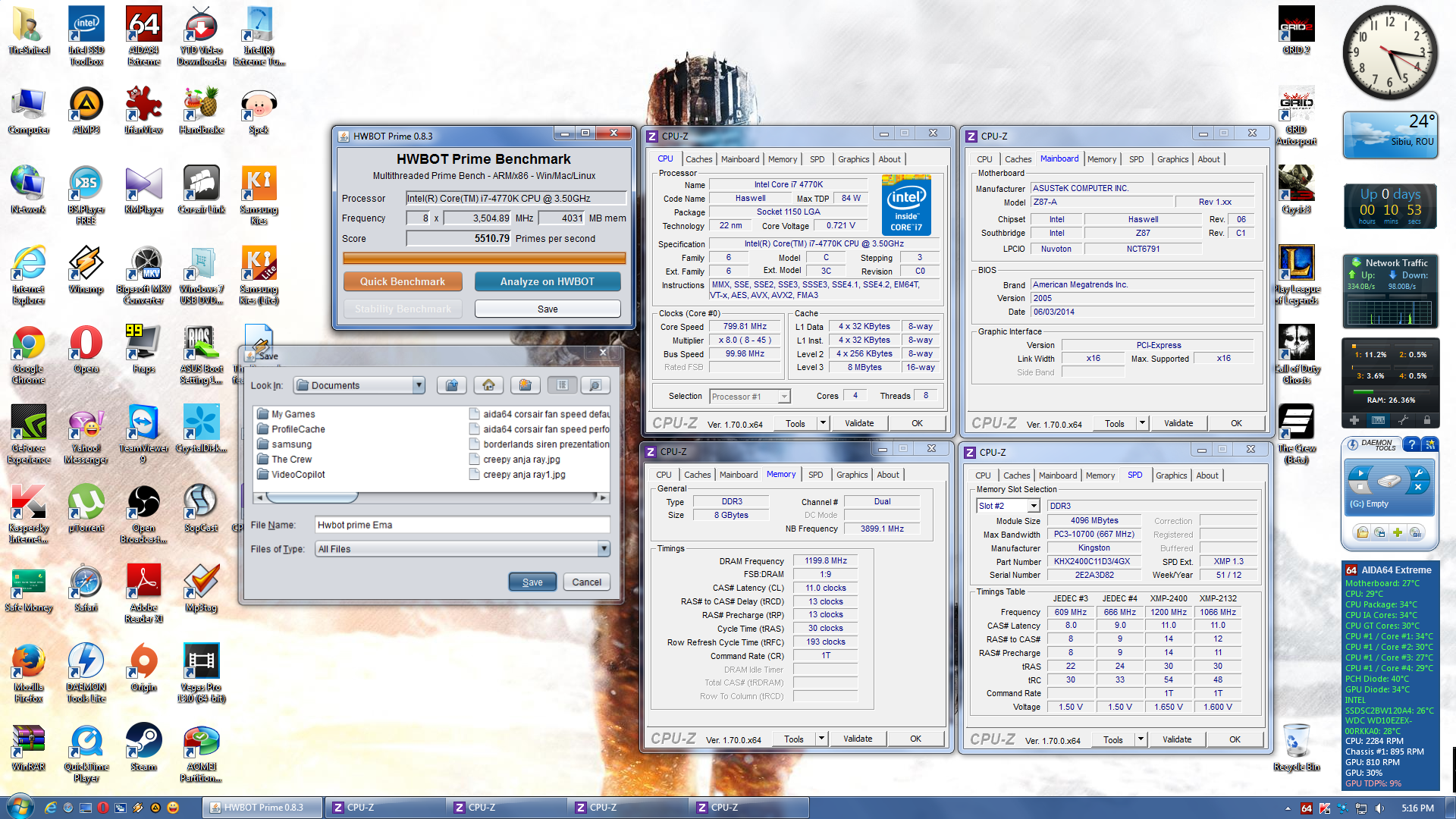Image resolution: width=1456 pixels, height=819 pixels.
Task: Cancel the Save dialog
Action: [586, 582]
